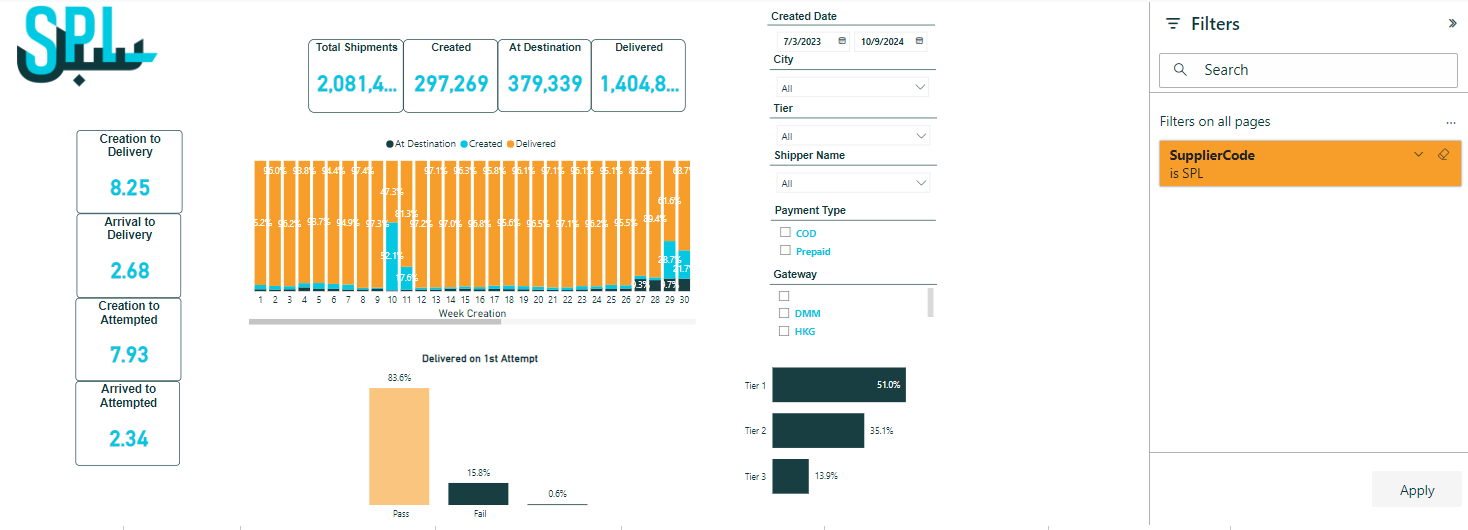Clear the SupplierCode filter with eraser icon
Image resolution: width=1468 pixels, height=530 pixels.
(x=1442, y=155)
